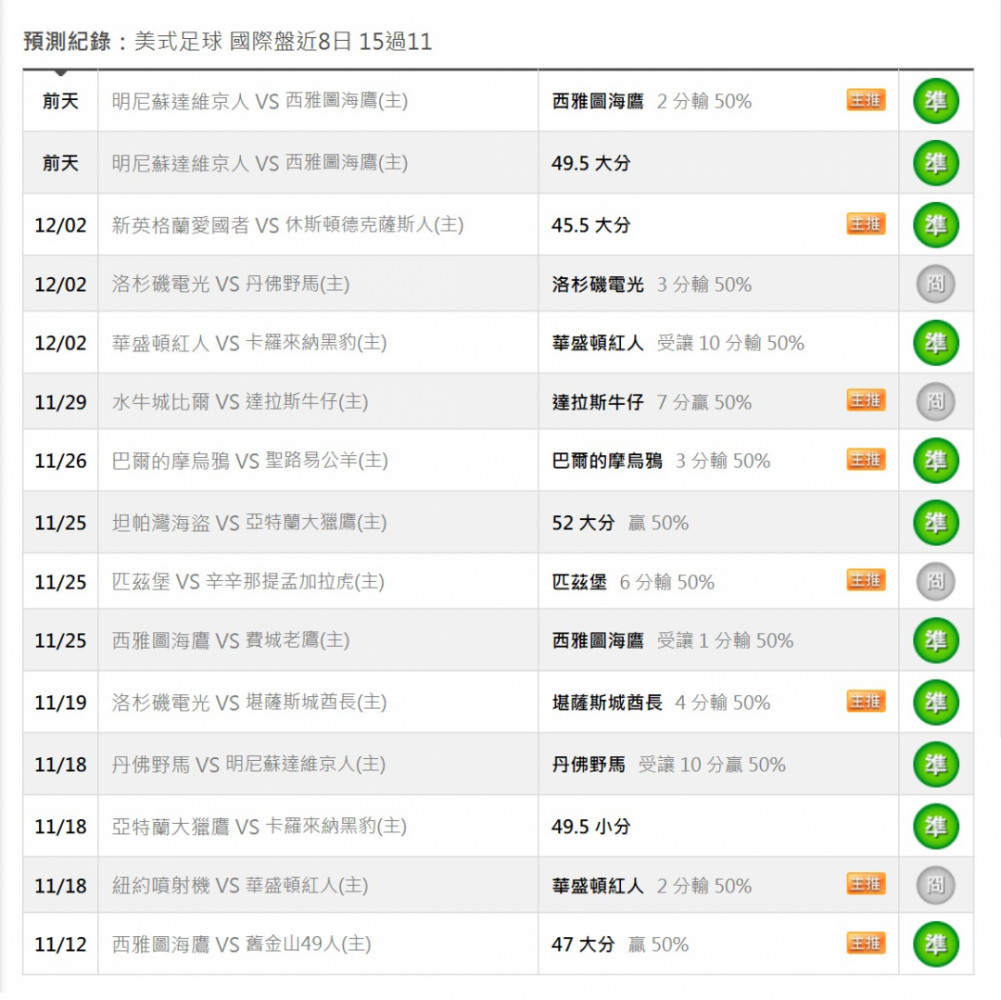Select the matchup 匹茲堡 VS 辛辛那提孟加拉虎(主)
Image resolution: width=1001 pixels, height=1000 pixels.
coord(248,582)
